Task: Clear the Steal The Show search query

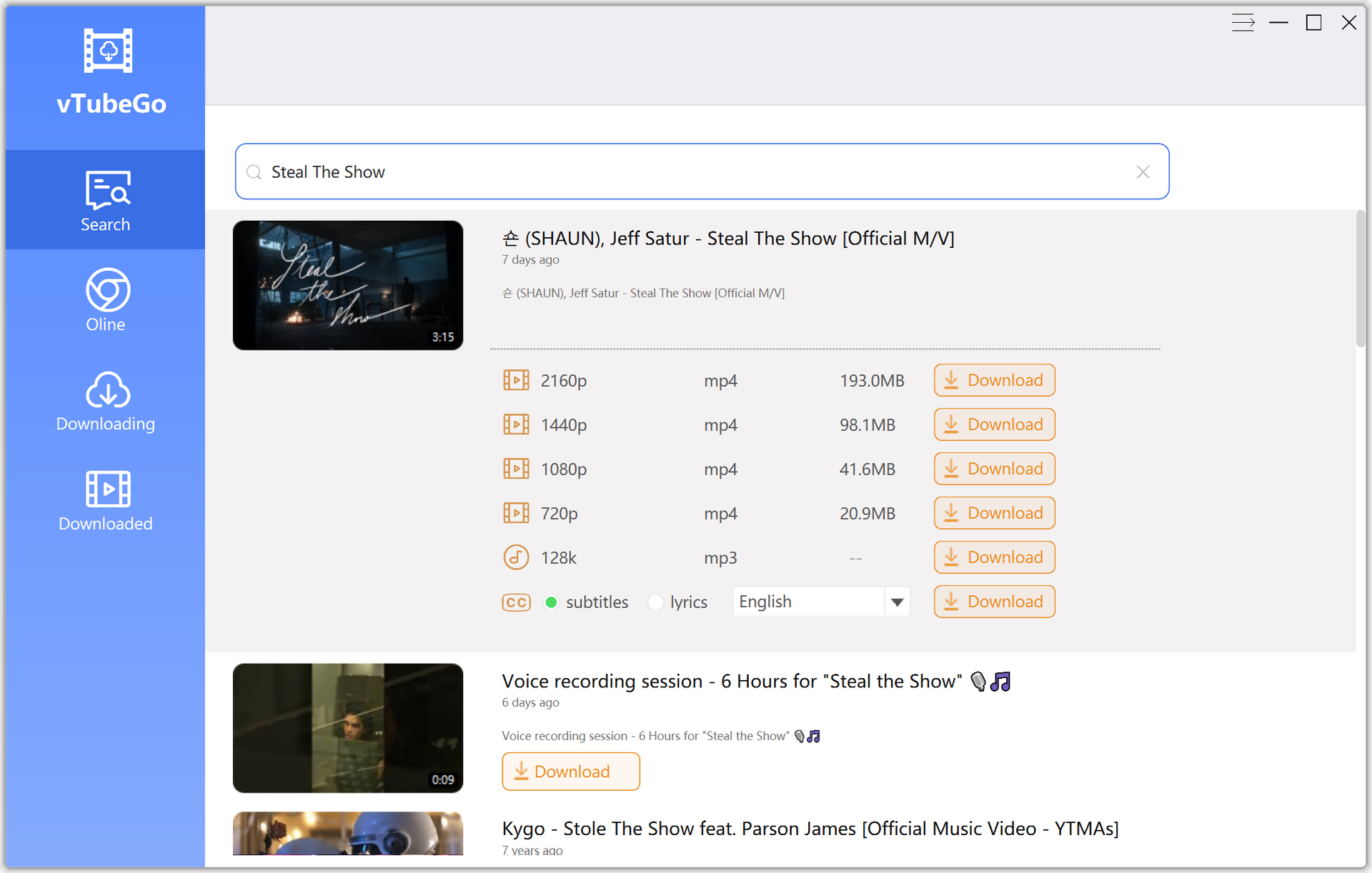Action: pyautogui.click(x=1143, y=171)
